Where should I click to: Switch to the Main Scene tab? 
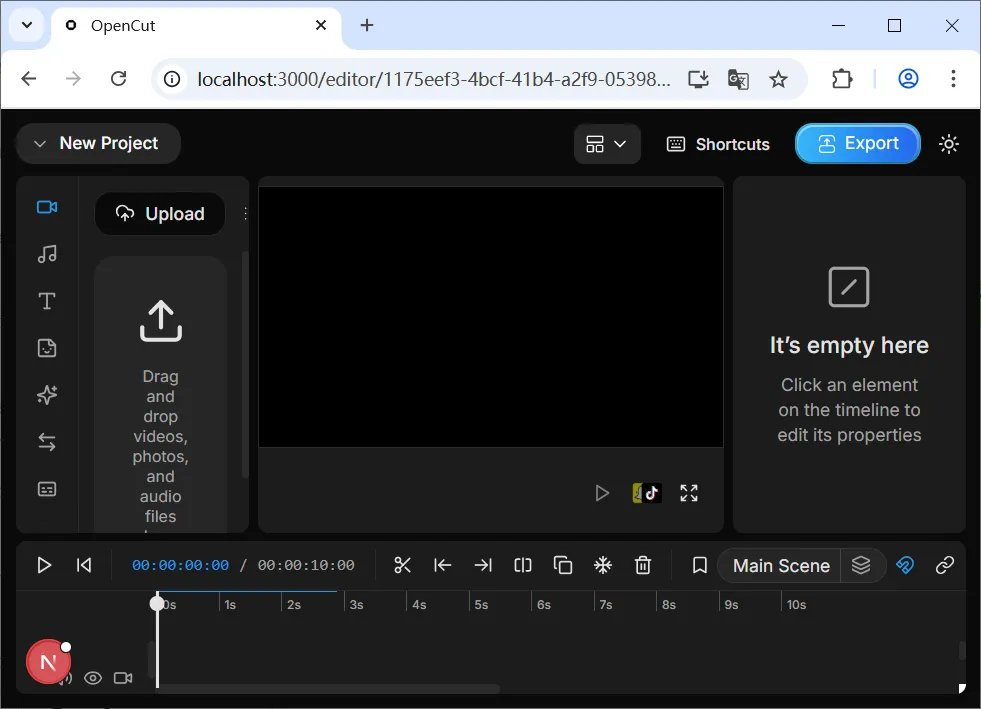pyautogui.click(x=780, y=565)
